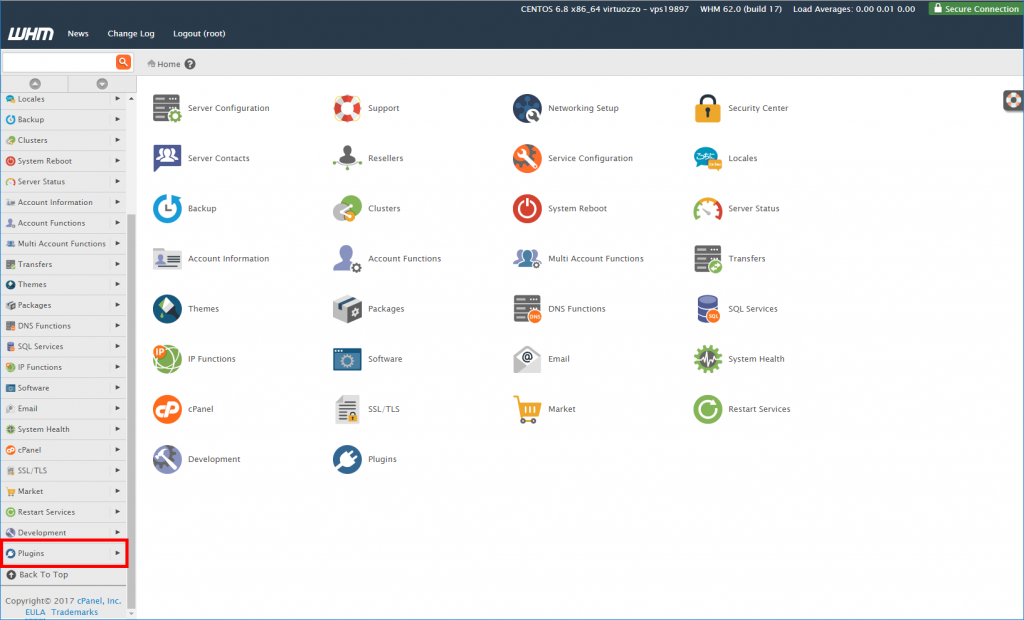The width and height of the screenshot is (1024, 620).
Task: Open Server Status gauge icon in main grid
Action: coord(707,208)
